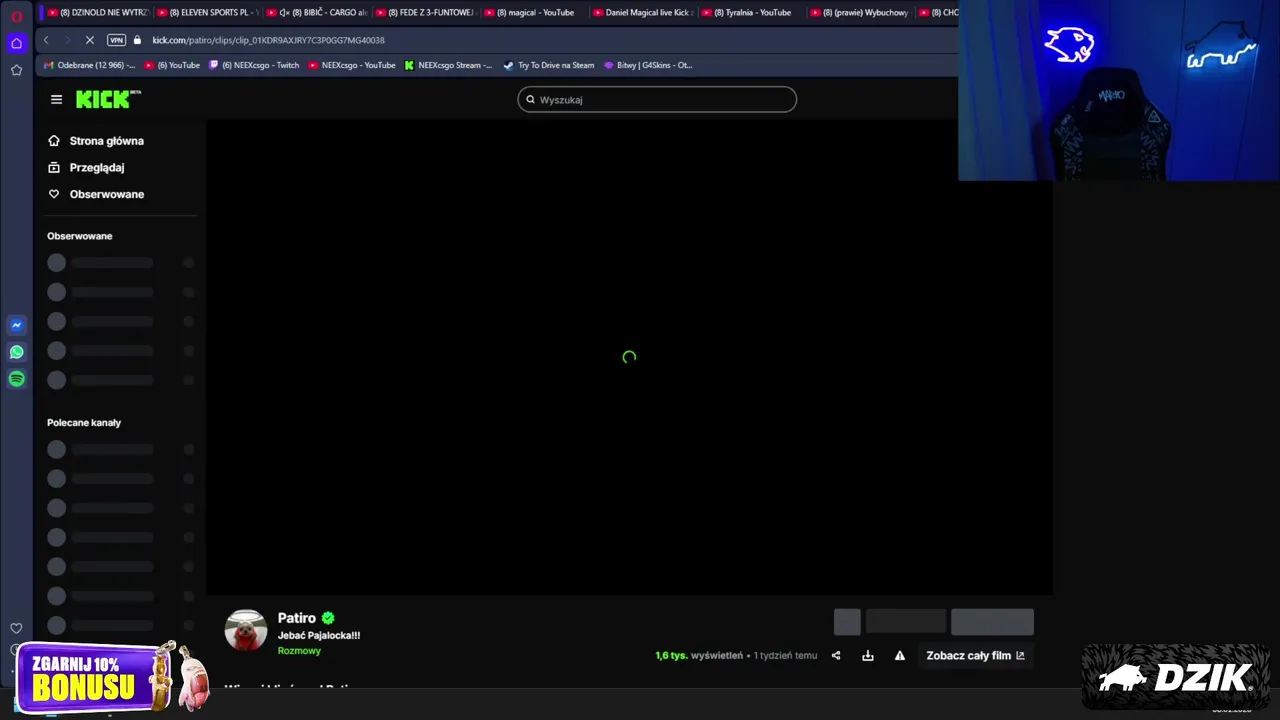
Task: Open (6) YouTube bookmark
Action: tap(173, 65)
